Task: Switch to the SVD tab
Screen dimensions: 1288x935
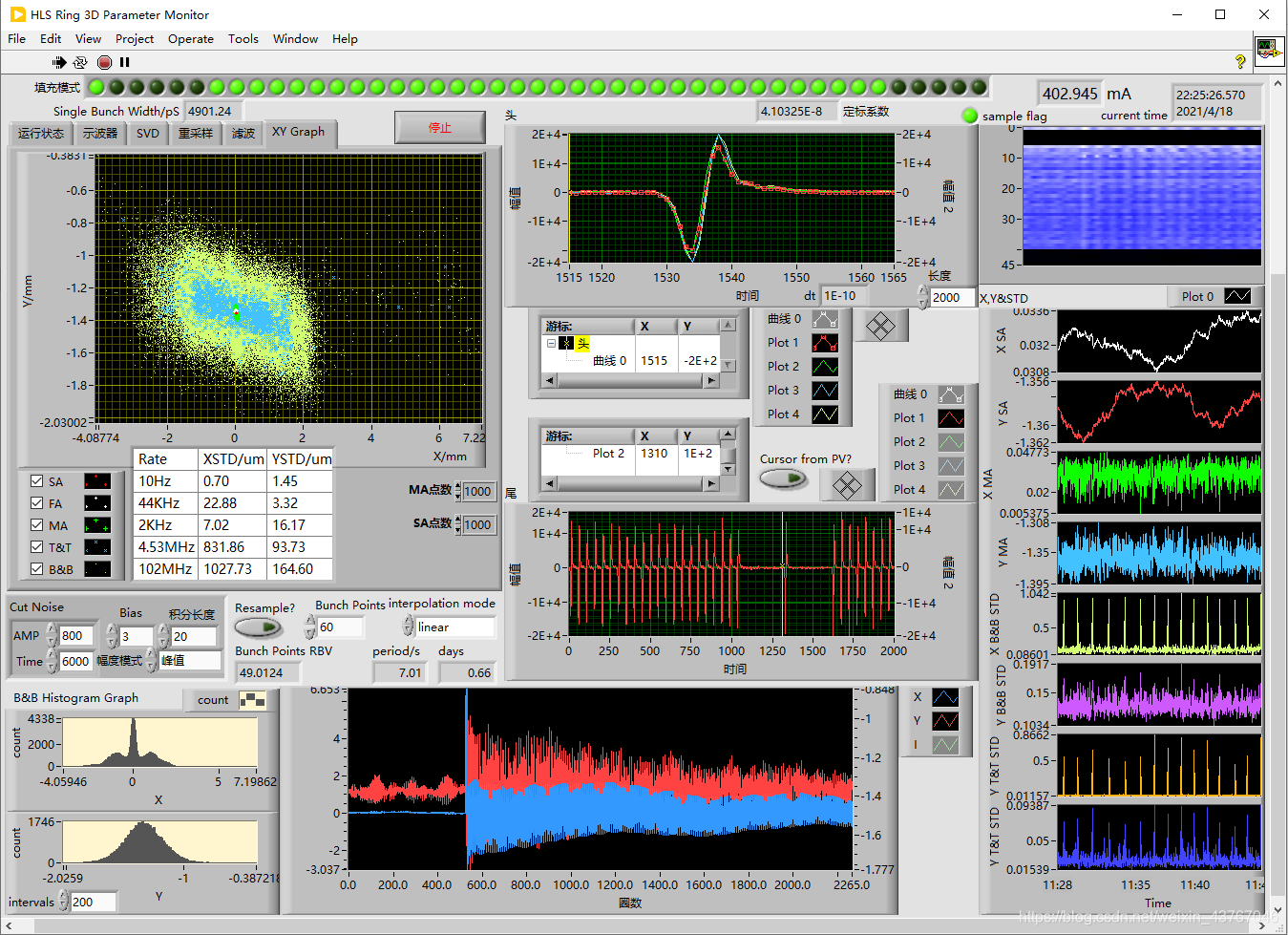Action: (x=148, y=133)
